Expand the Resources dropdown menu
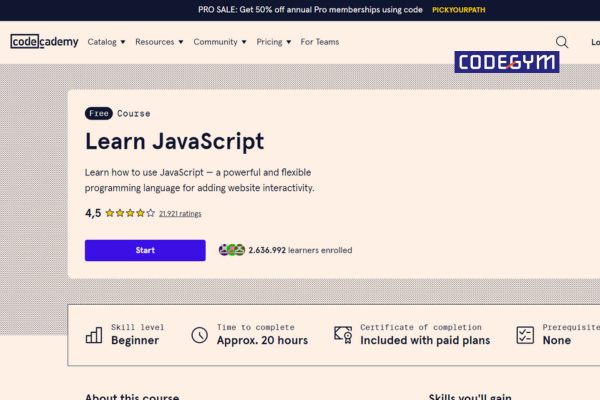600x400 pixels. (x=159, y=42)
